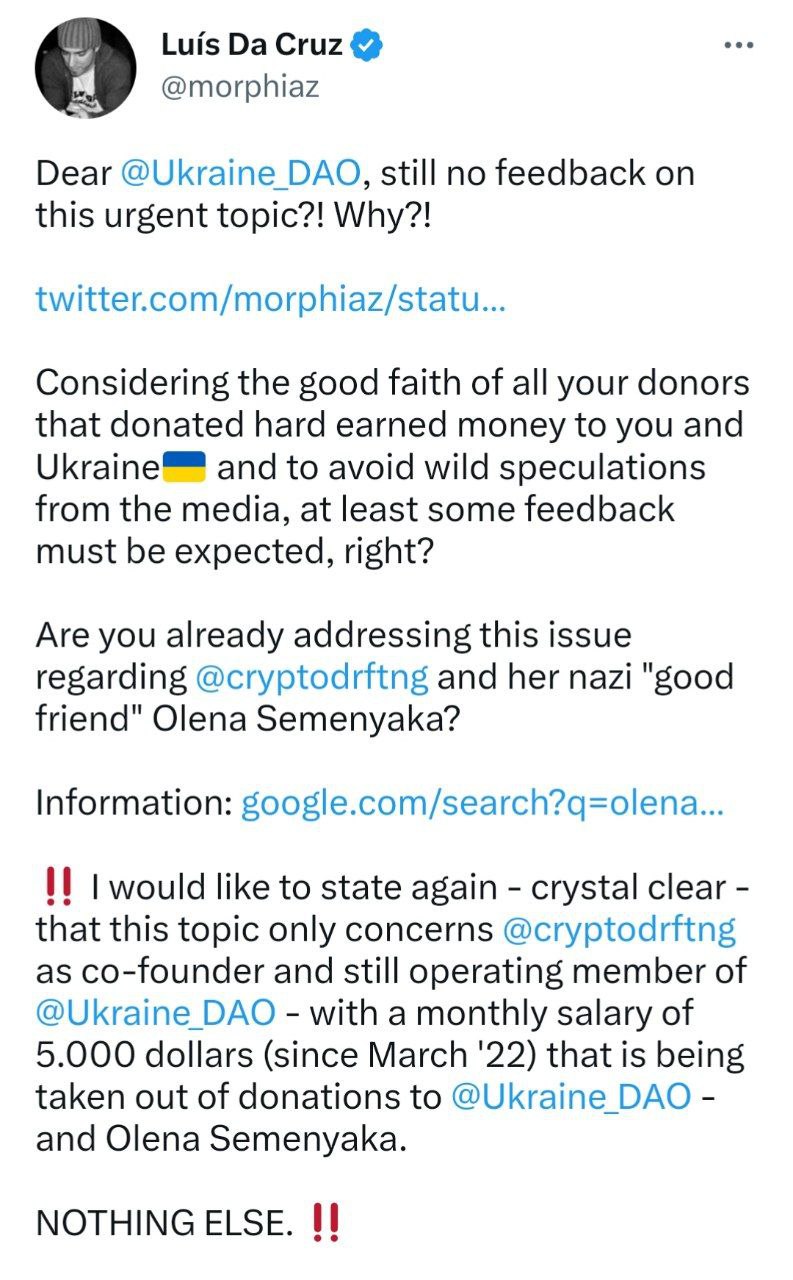
Task: Open @Ukraine_DAO mention after "donations to"
Action: (571, 1097)
